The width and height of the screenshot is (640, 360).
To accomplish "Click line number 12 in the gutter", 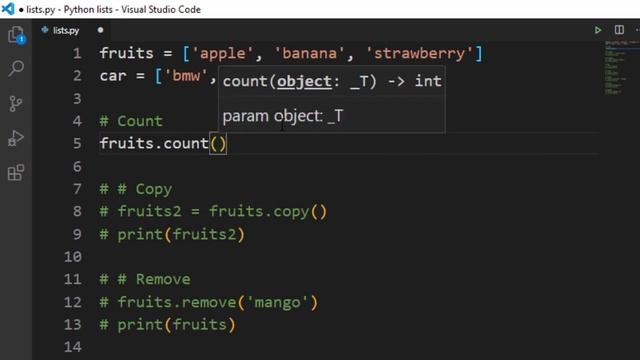I will click(73, 302).
